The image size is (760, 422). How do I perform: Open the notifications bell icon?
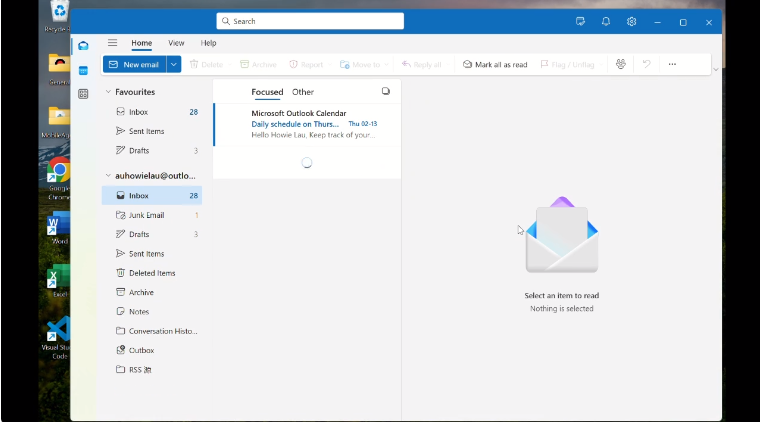point(606,21)
